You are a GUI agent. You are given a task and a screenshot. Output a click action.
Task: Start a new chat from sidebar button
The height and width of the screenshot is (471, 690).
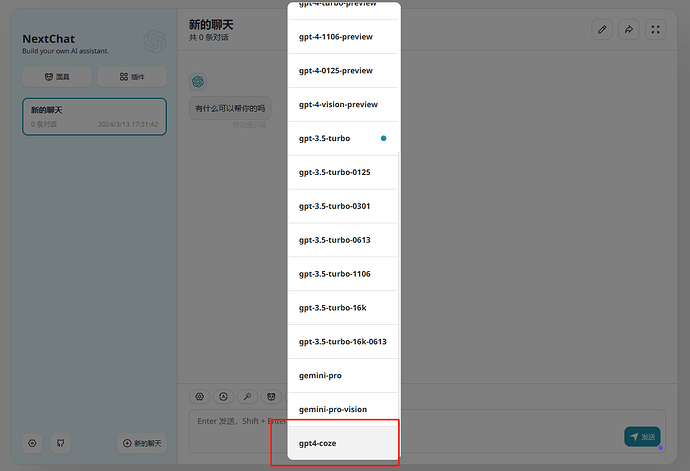tap(142, 443)
